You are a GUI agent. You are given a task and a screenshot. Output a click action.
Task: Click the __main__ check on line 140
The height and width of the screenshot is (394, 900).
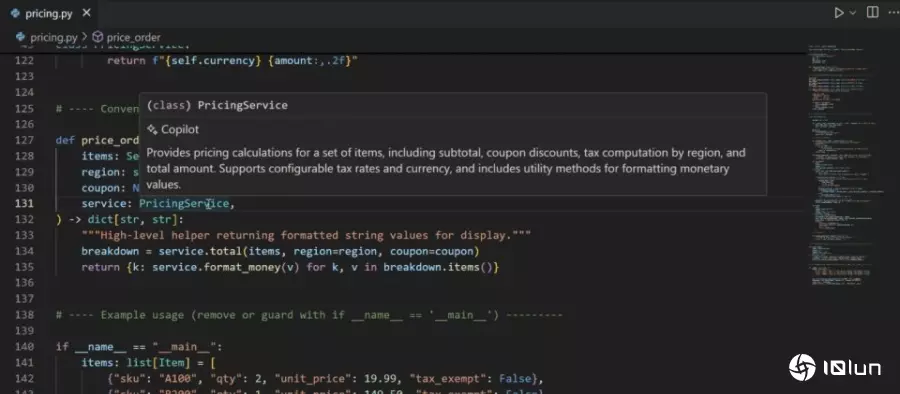point(139,347)
